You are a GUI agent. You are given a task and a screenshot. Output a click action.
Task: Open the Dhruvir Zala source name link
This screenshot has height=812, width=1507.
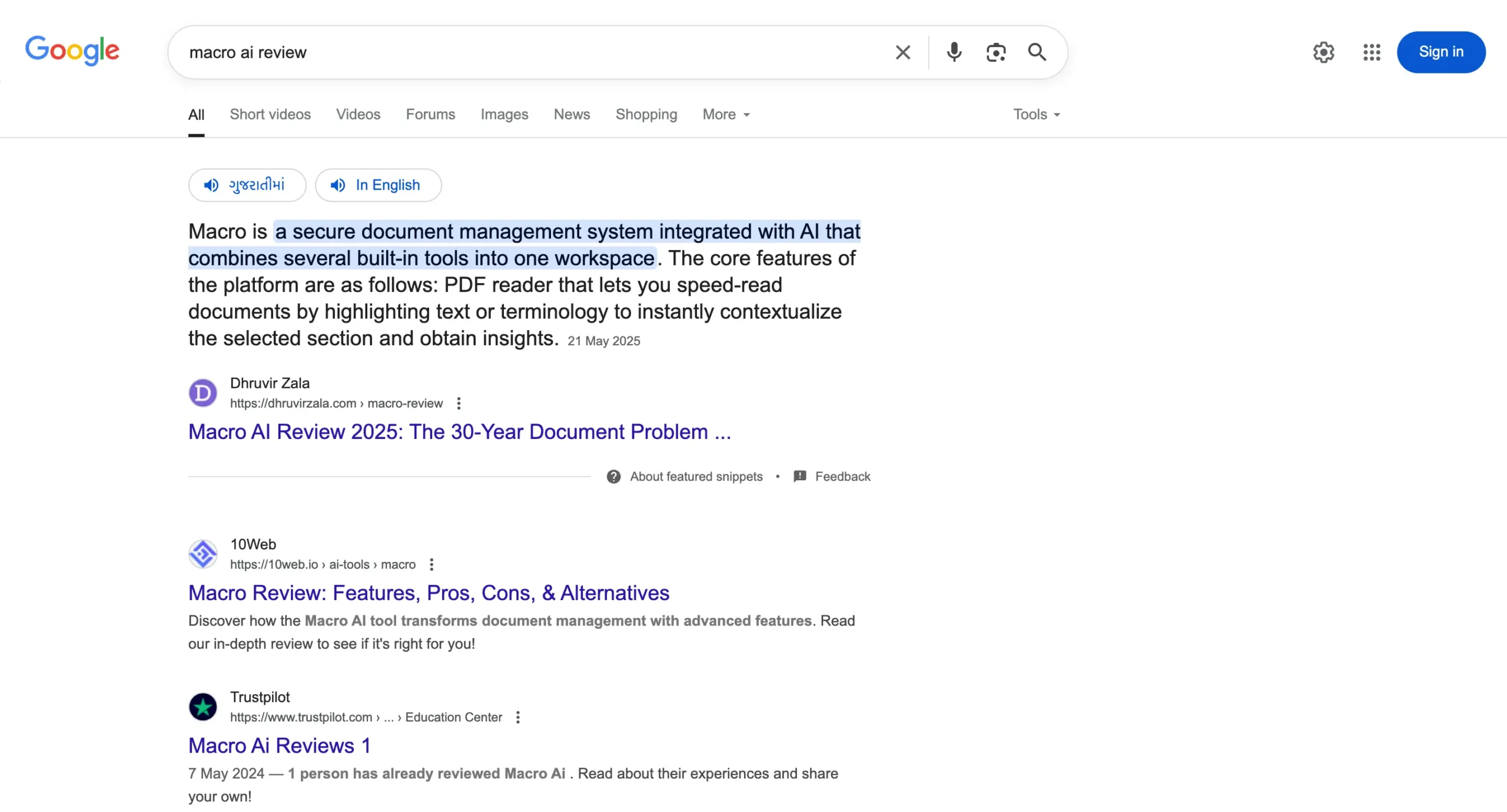pos(270,383)
